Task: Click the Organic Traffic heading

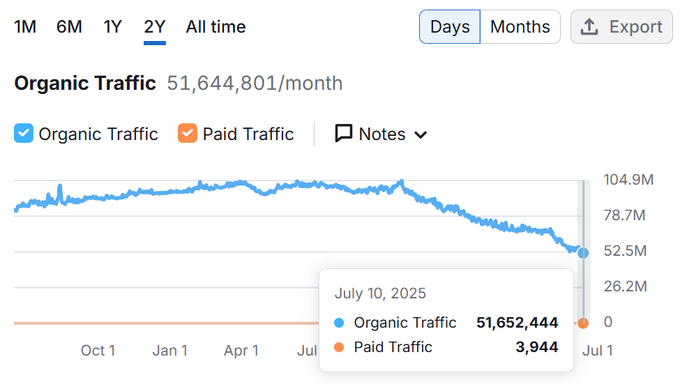Action: pyautogui.click(x=85, y=83)
